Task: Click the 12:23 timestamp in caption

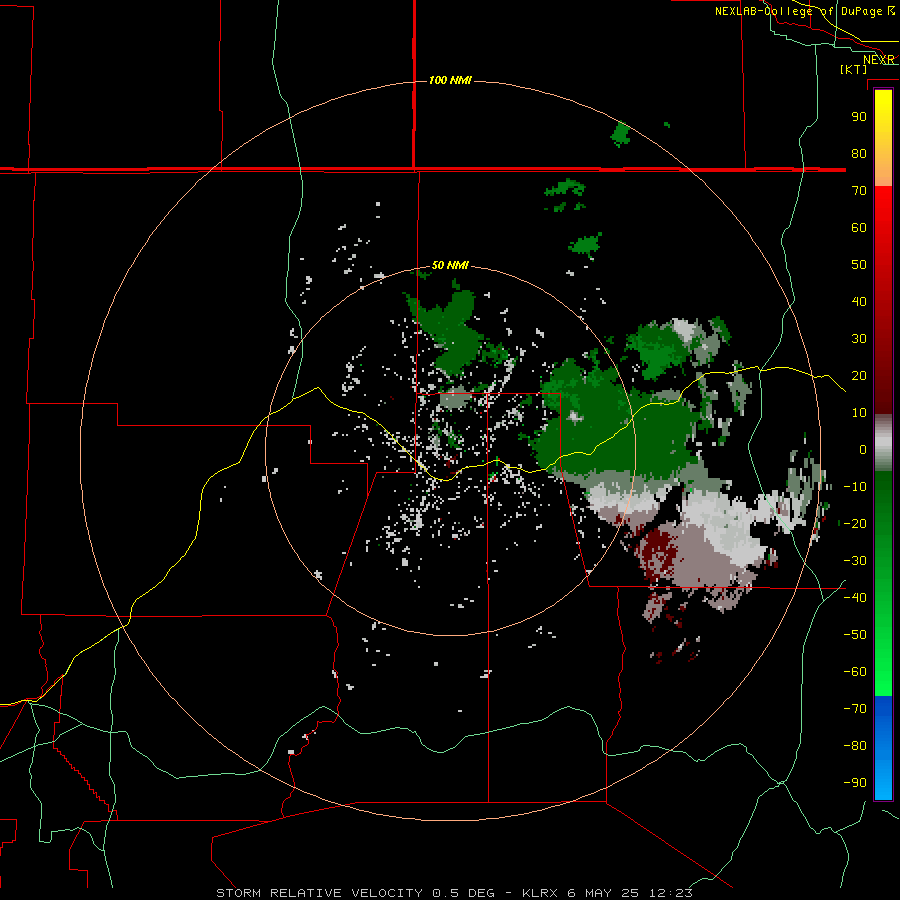Action: tap(670, 893)
